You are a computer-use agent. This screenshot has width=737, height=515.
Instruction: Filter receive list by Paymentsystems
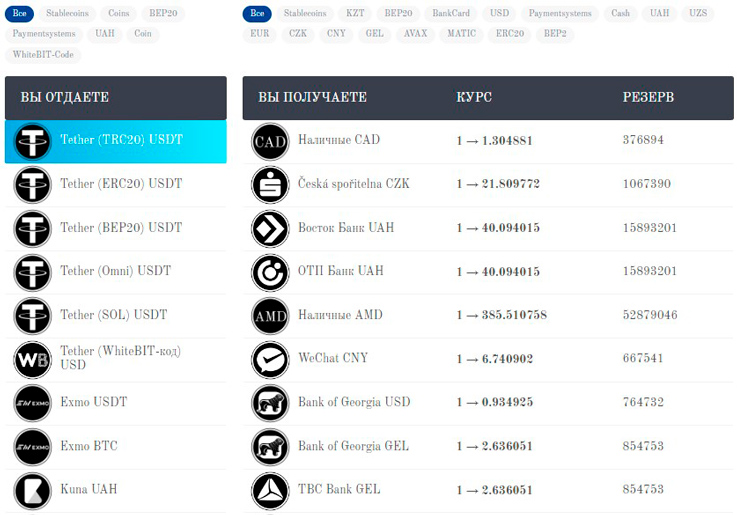pyautogui.click(x=560, y=13)
